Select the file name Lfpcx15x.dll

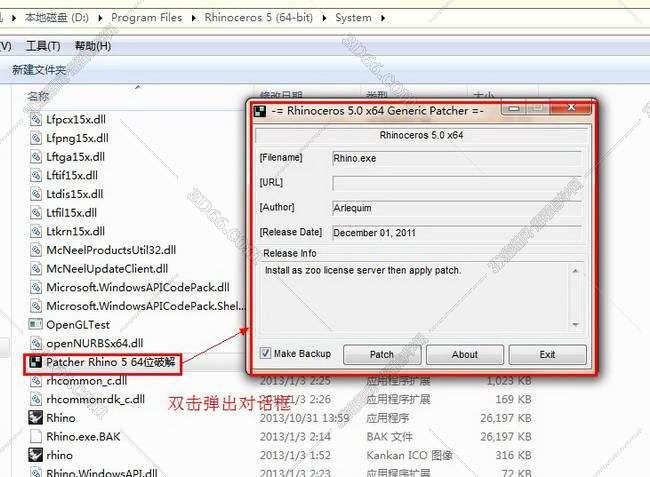pyautogui.click(x=76, y=120)
